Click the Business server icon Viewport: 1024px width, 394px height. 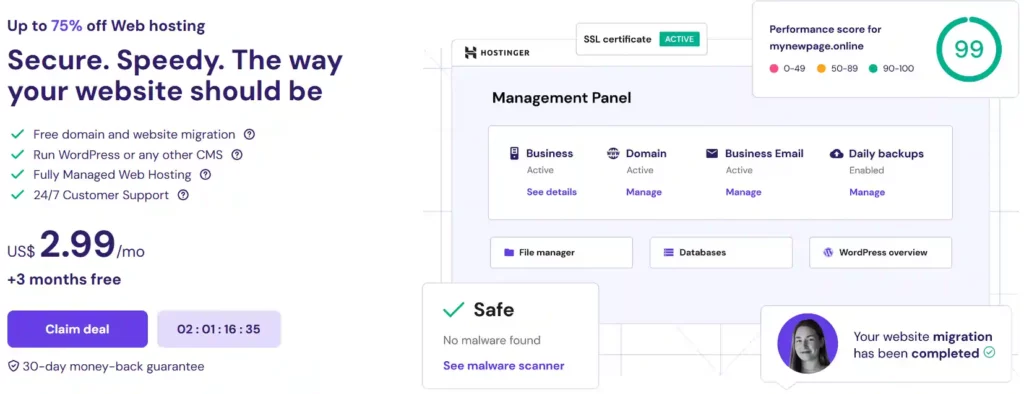pos(514,154)
